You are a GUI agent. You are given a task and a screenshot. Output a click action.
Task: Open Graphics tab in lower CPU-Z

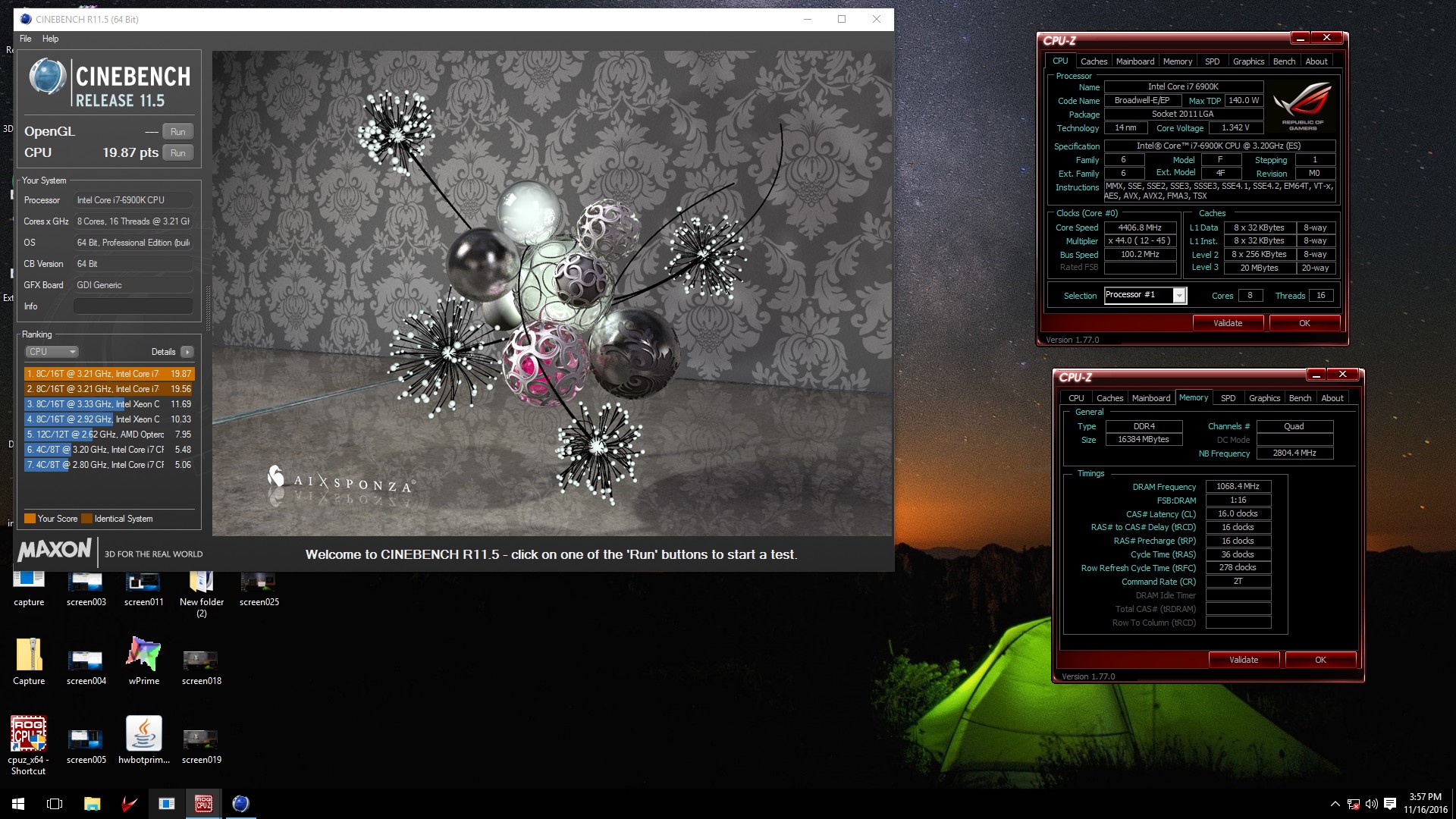point(1264,398)
